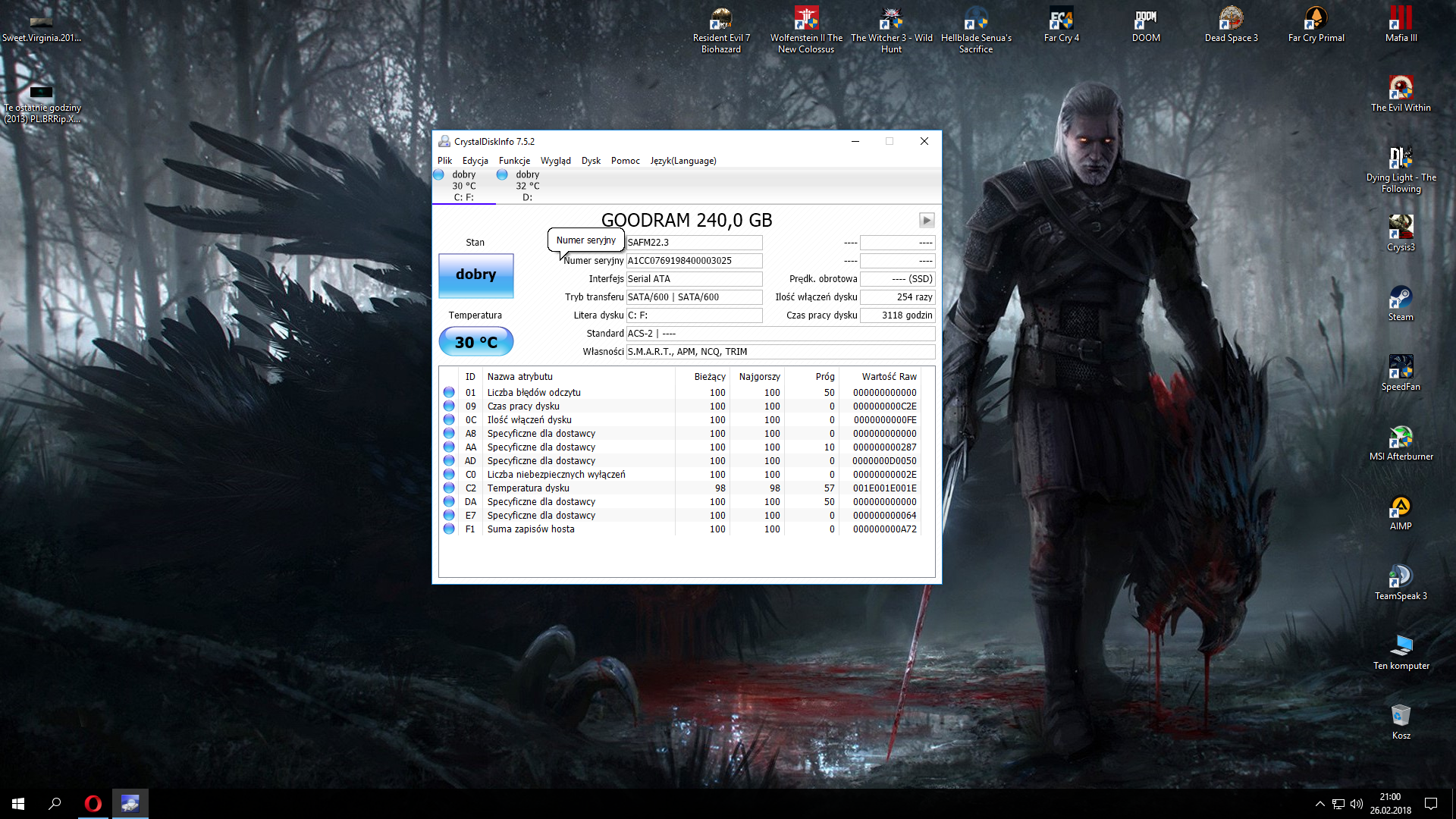The height and width of the screenshot is (819, 1456).
Task: Select the SpeedFan desktop icon
Action: coord(1401,374)
